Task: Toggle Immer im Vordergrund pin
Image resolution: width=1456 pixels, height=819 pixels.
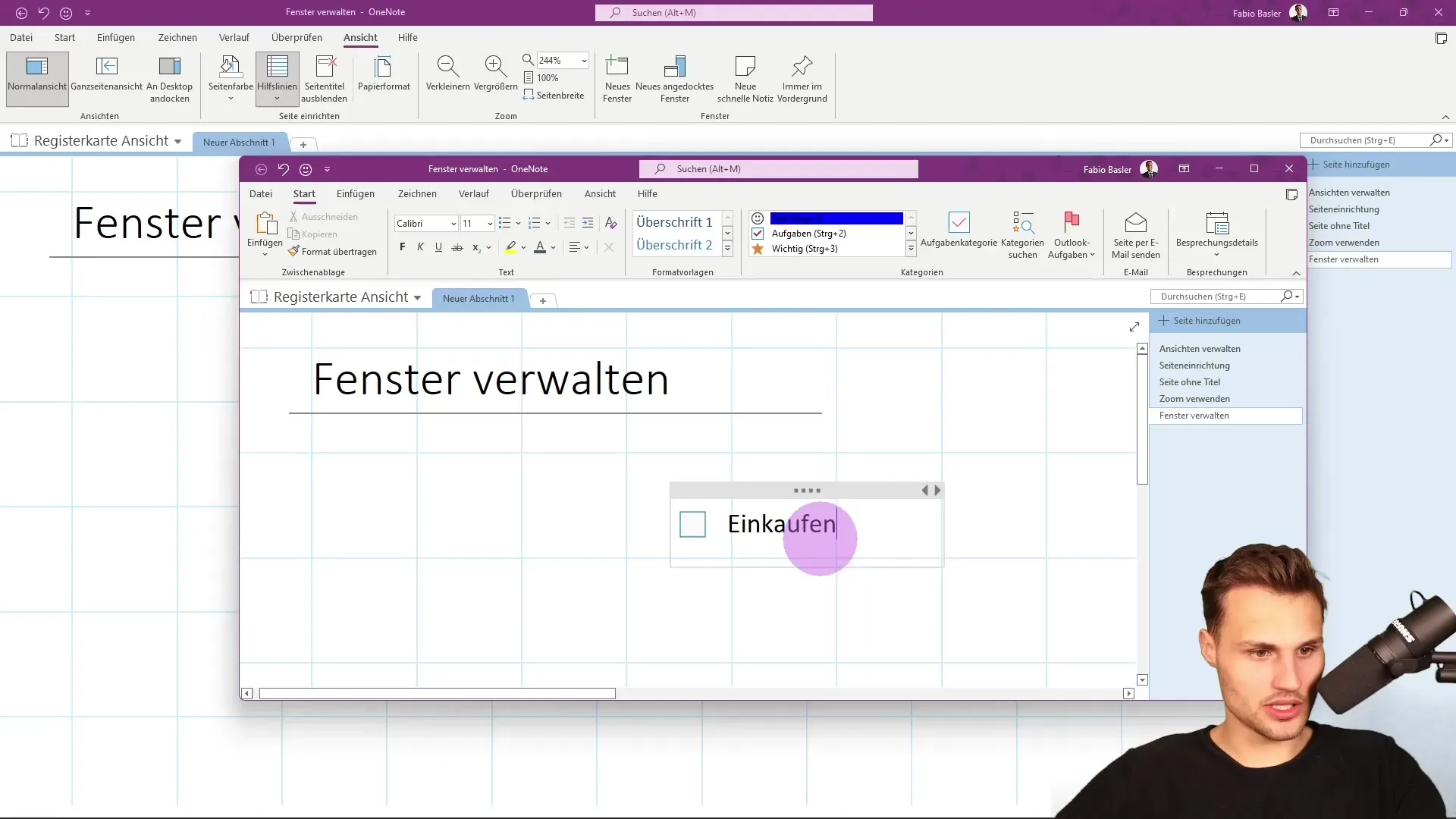Action: tap(802, 78)
